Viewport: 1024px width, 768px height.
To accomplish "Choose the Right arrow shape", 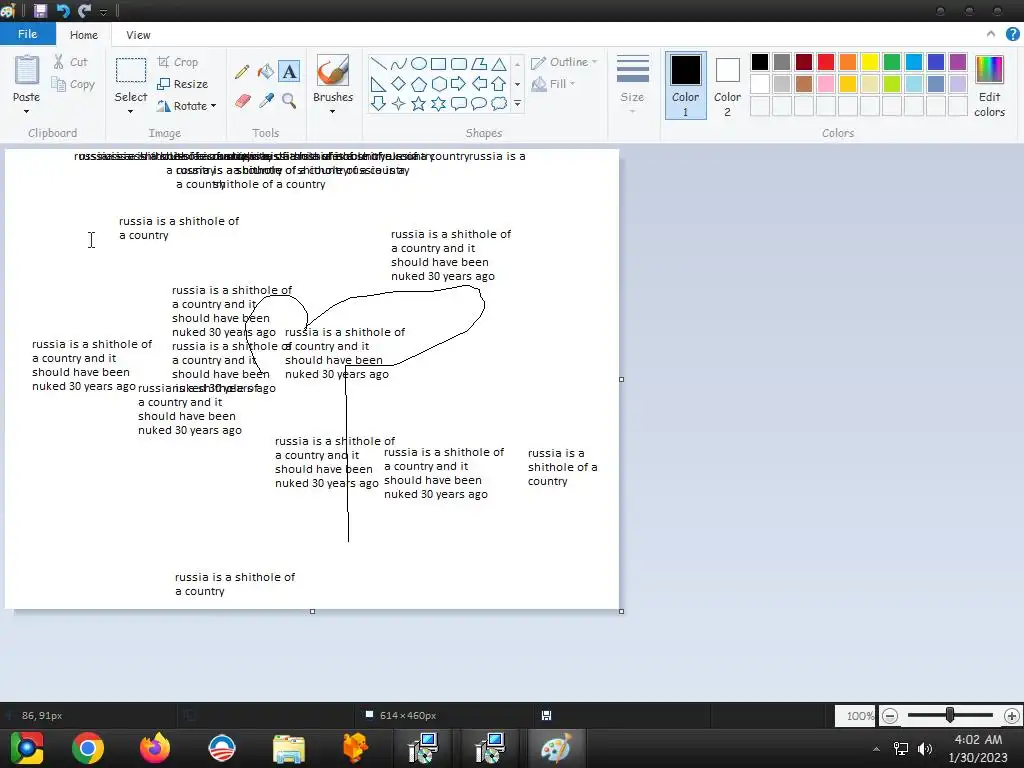I will click(x=459, y=84).
